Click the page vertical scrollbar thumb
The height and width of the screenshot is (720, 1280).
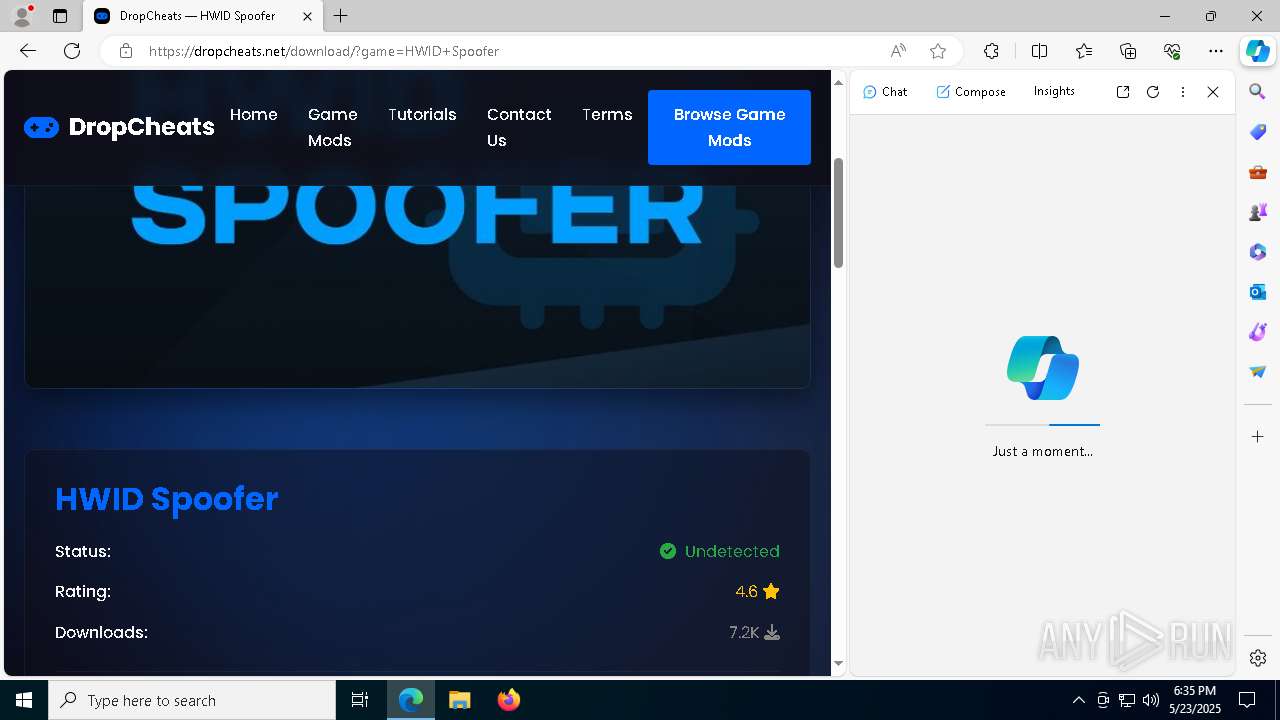click(839, 212)
